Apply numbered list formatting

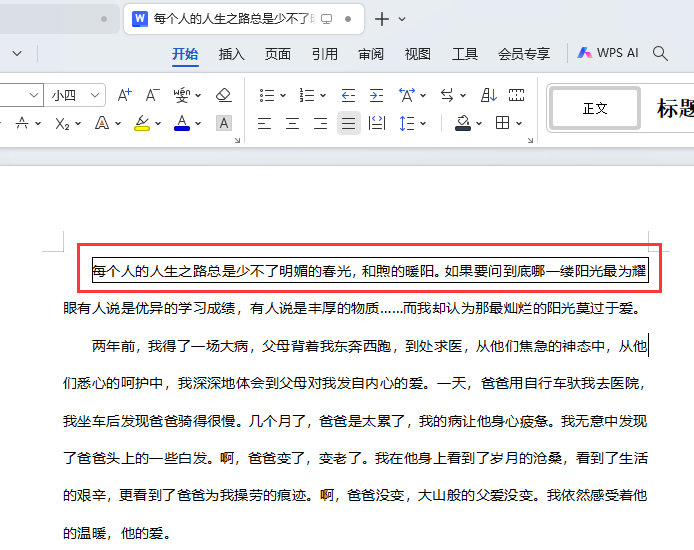[x=307, y=95]
